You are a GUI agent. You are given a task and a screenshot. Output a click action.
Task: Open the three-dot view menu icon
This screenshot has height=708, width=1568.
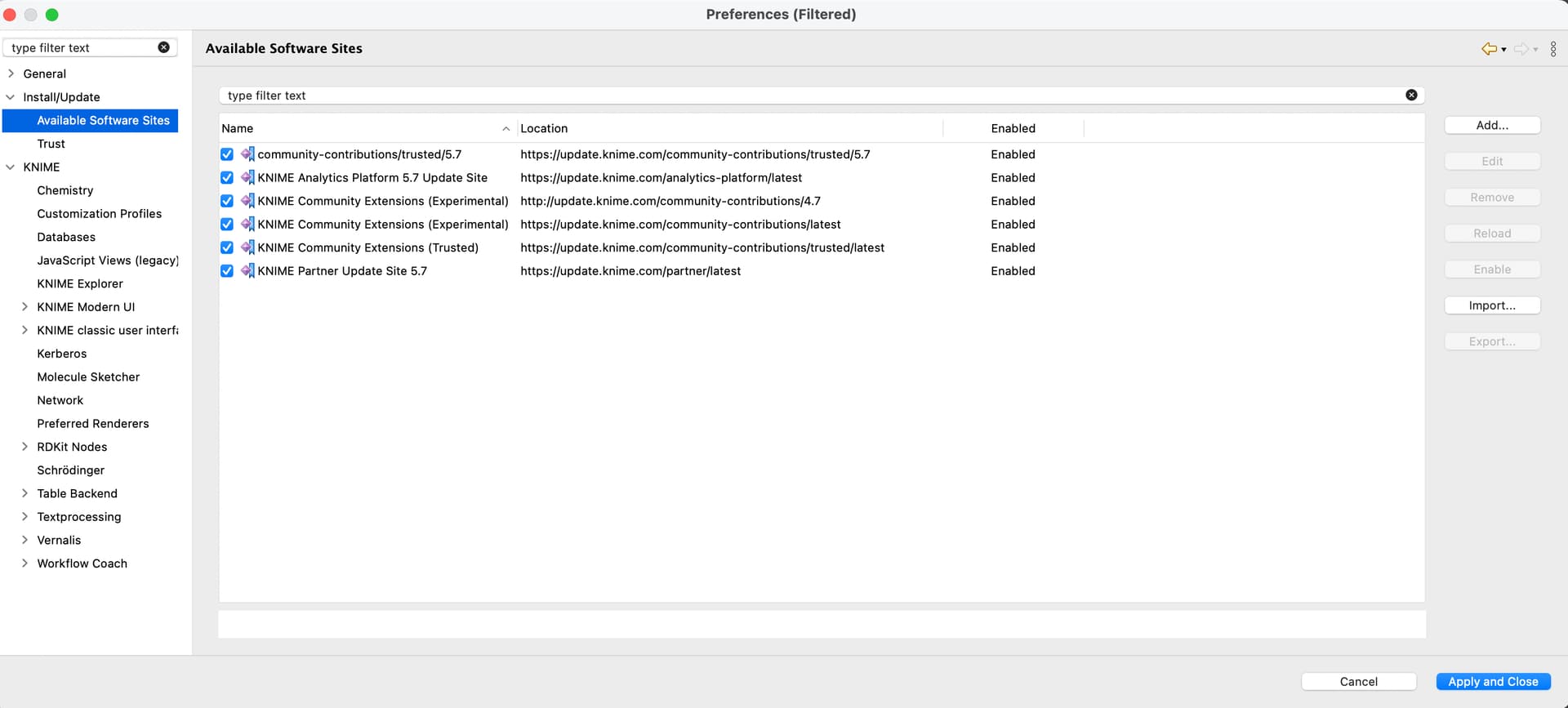pyautogui.click(x=1552, y=49)
